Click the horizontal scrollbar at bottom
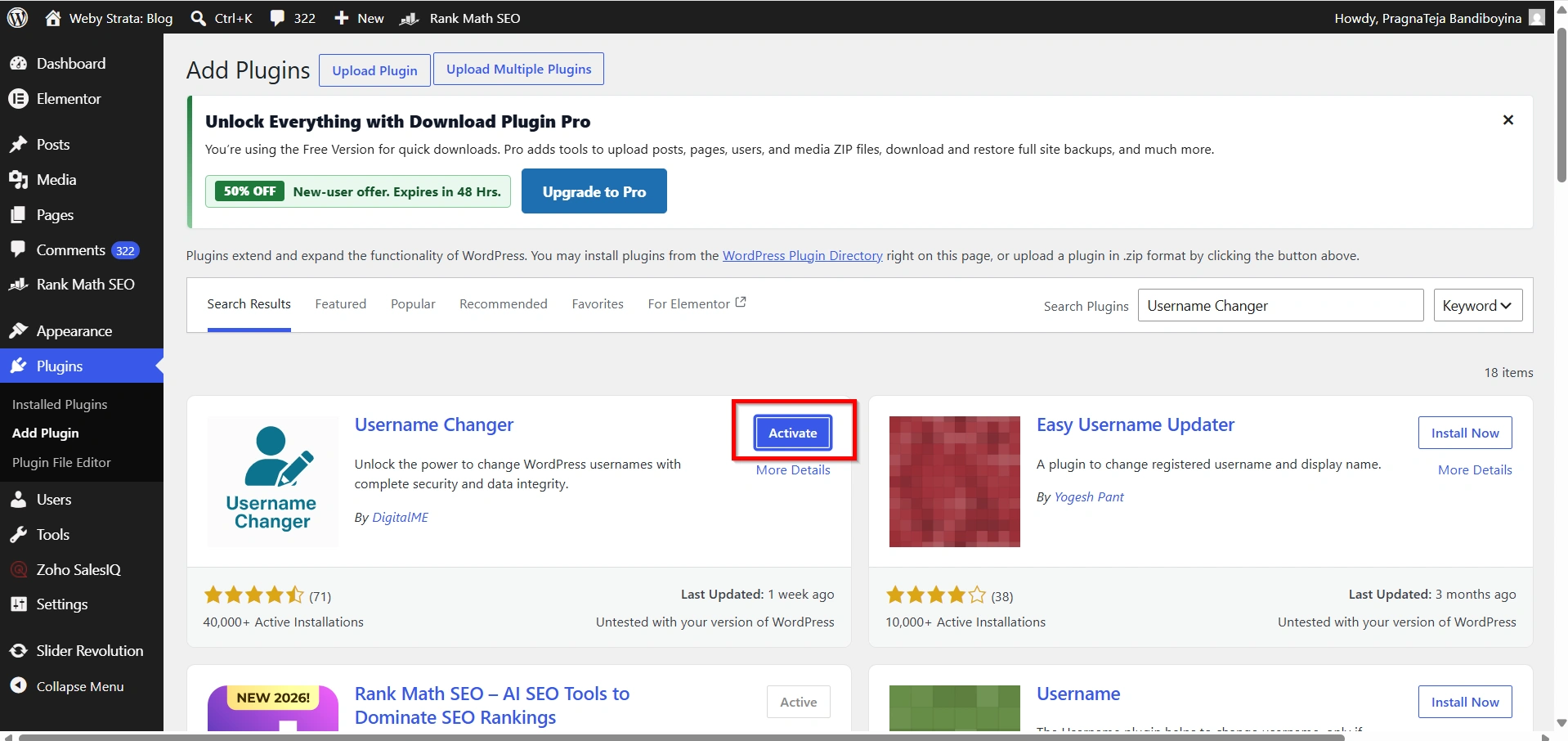The height and width of the screenshot is (741, 1568). (681, 737)
